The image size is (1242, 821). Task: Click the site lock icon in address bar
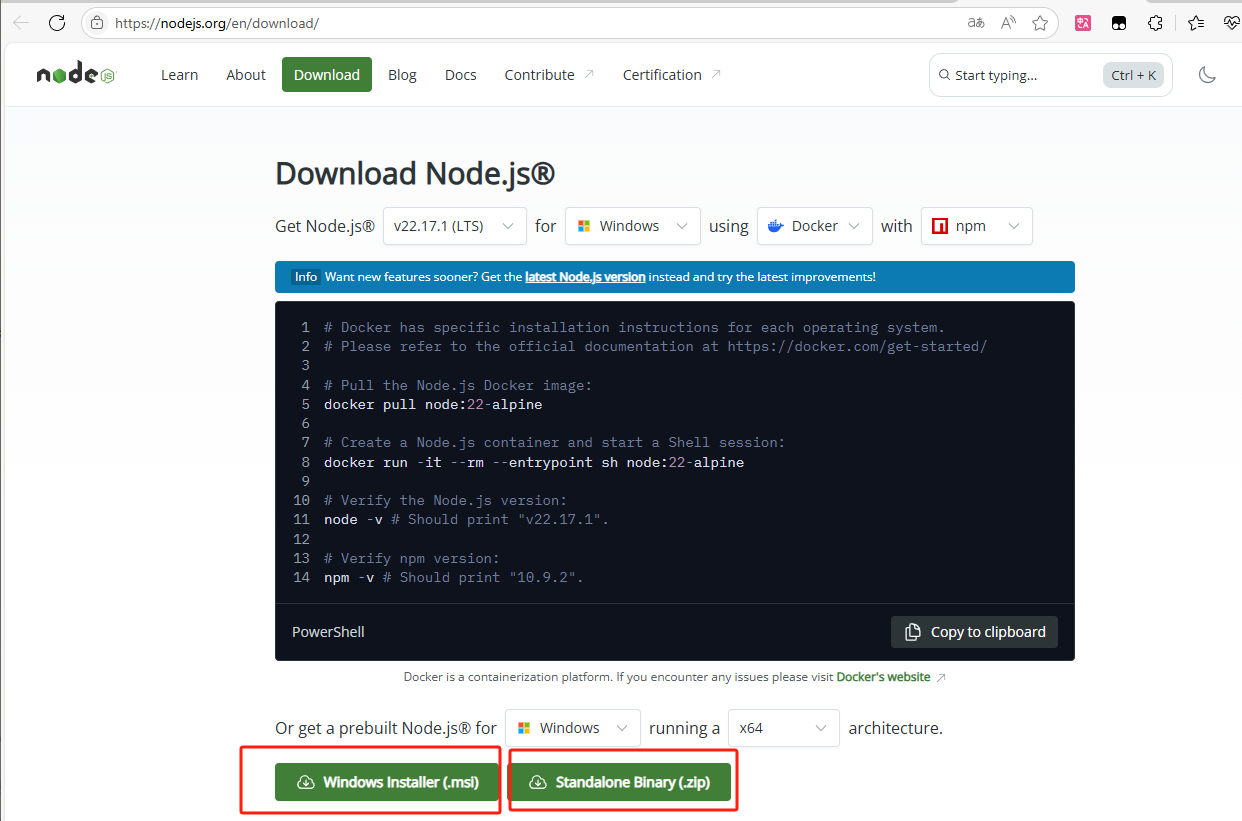click(x=97, y=23)
